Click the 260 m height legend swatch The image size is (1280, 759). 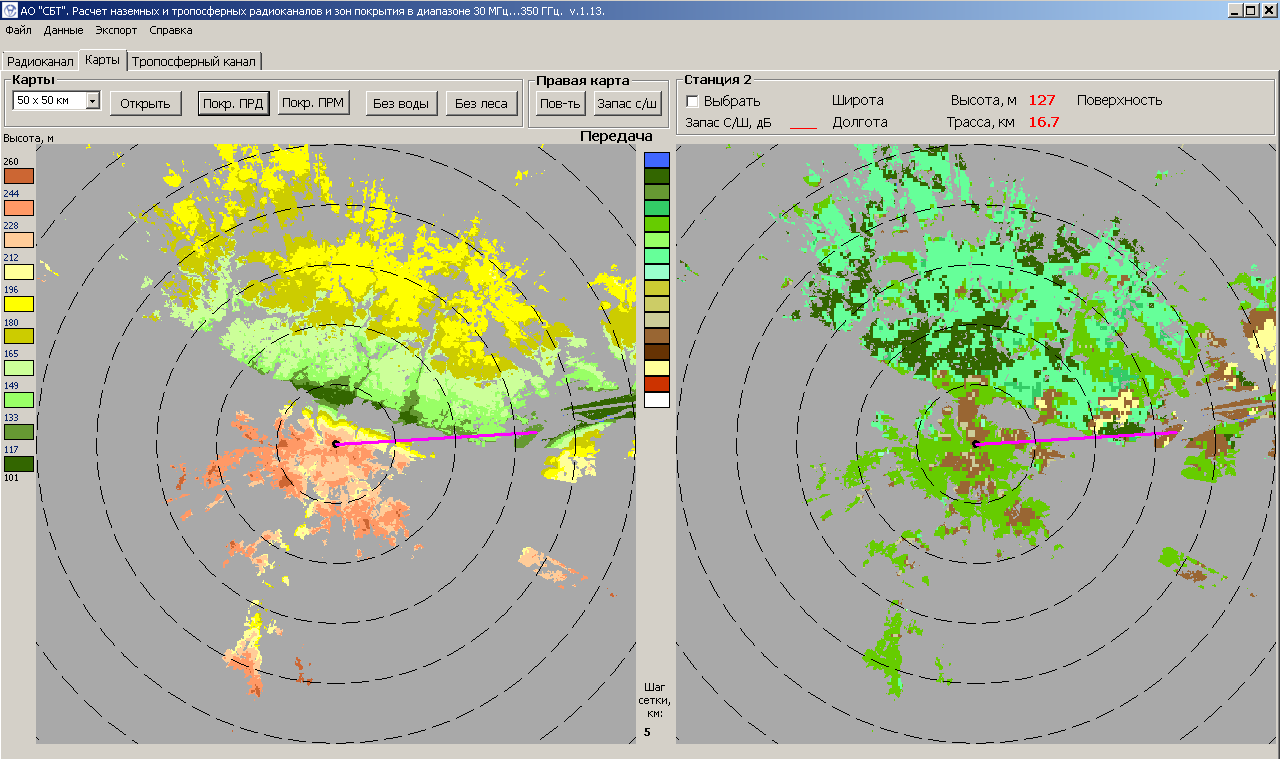click(19, 176)
